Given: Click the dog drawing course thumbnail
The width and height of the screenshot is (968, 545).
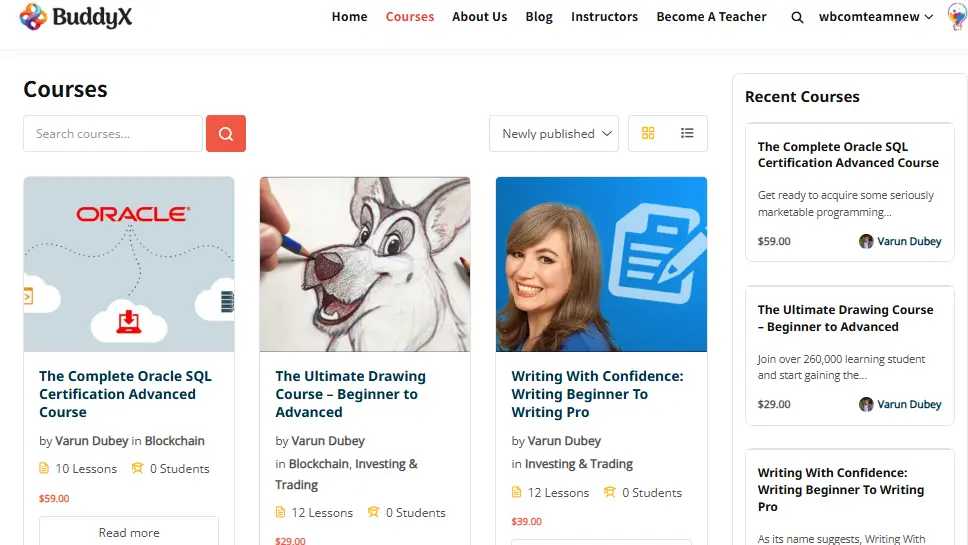Looking at the screenshot, I should coord(365,264).
